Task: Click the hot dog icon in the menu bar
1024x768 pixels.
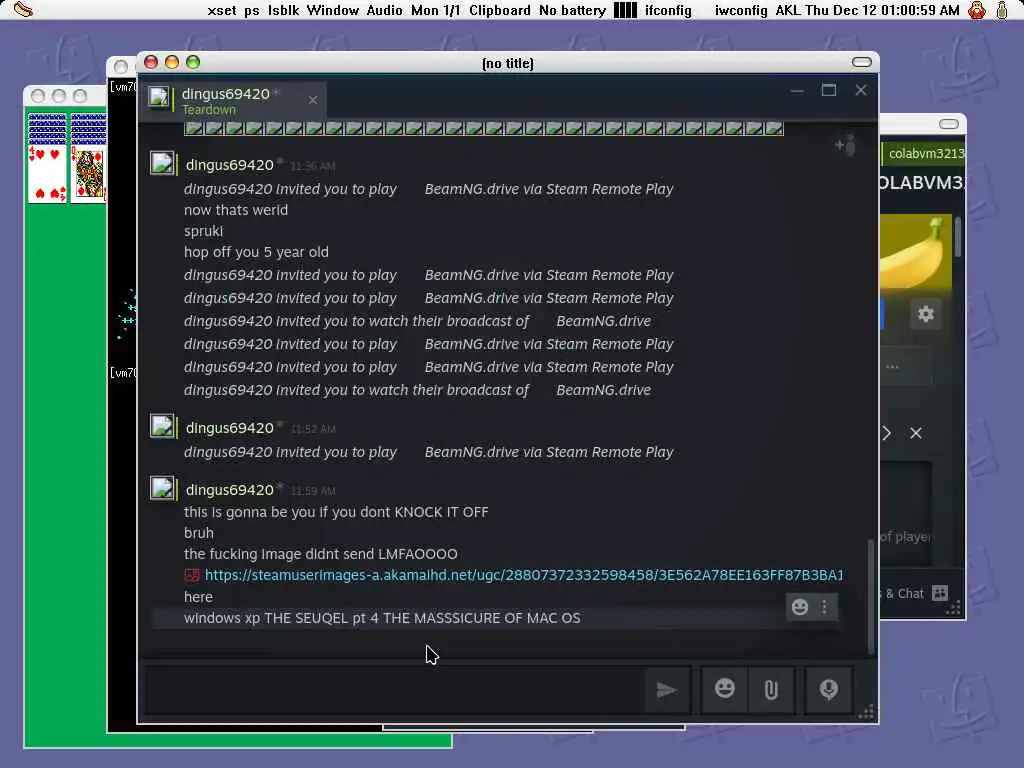Action: 24,10
